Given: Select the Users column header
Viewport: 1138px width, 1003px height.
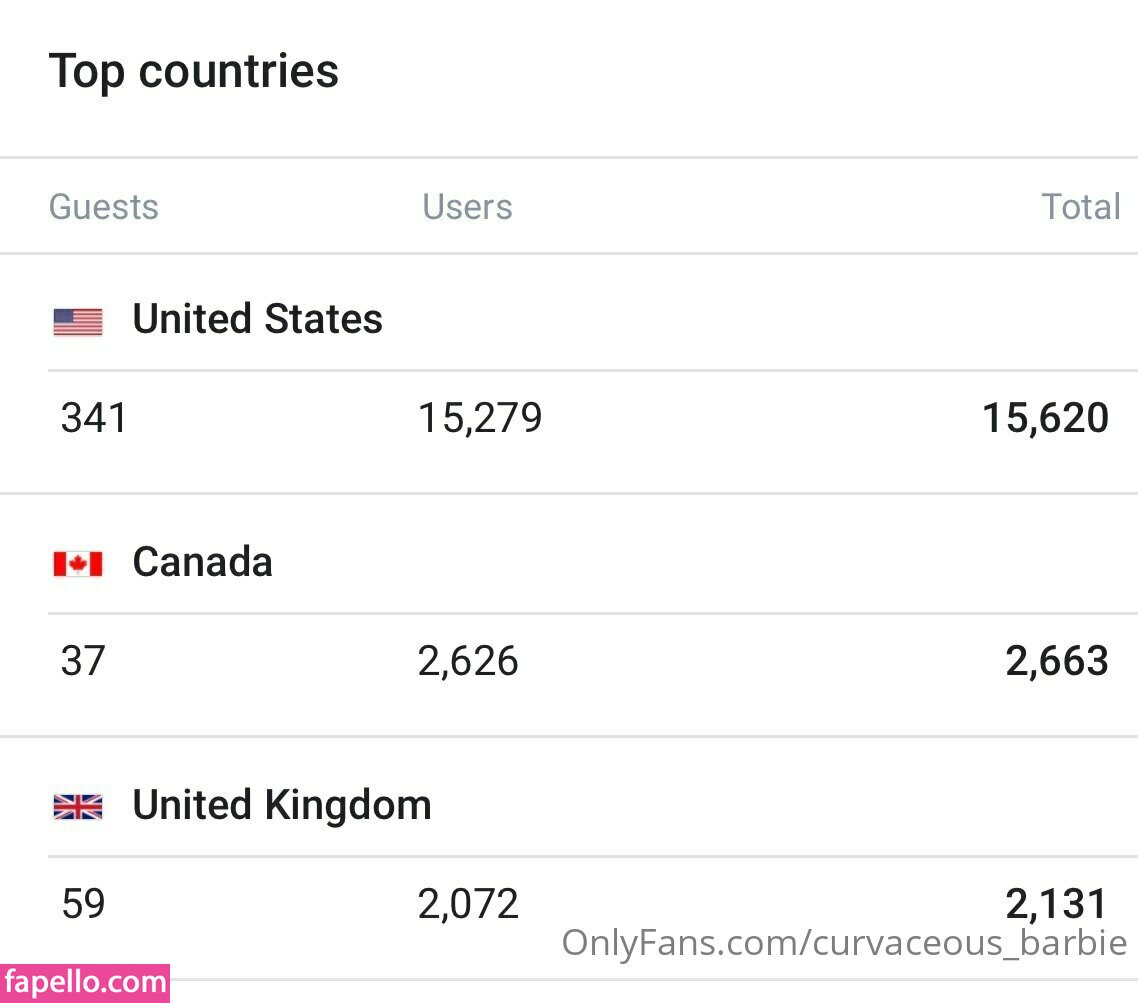Looking at the screenshot, I should tap(467, 207).
